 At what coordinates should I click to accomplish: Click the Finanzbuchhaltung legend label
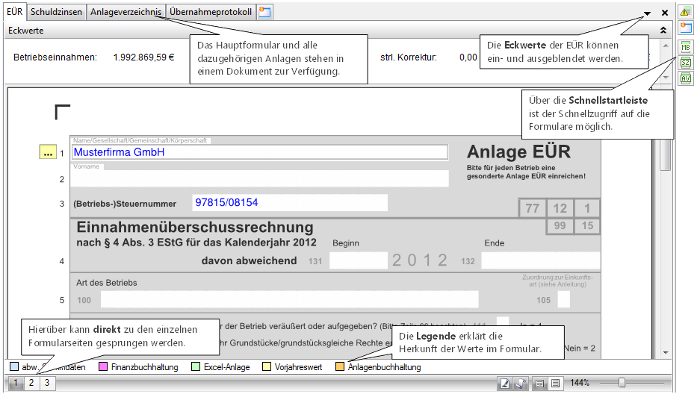145,367
